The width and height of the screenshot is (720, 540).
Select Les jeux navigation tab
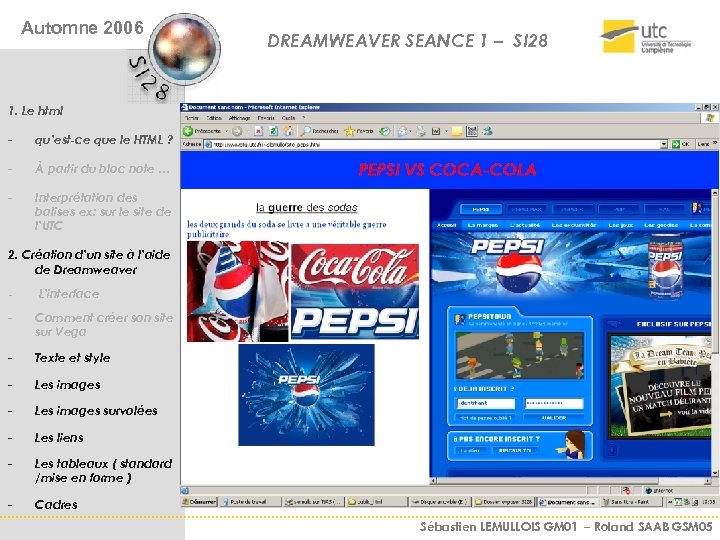[x=620, y=225]
